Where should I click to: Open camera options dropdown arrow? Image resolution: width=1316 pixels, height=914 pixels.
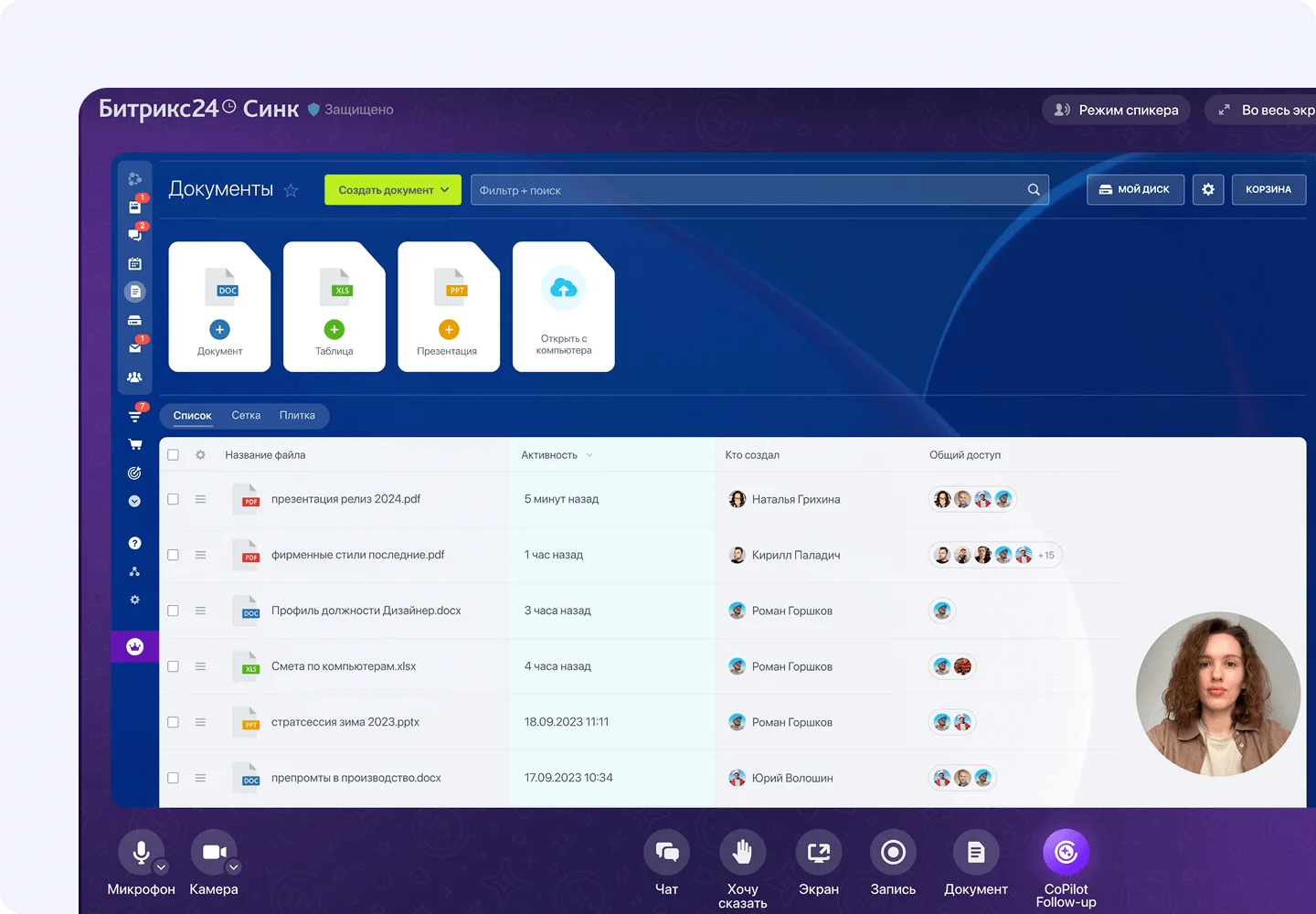pos(234,867)
